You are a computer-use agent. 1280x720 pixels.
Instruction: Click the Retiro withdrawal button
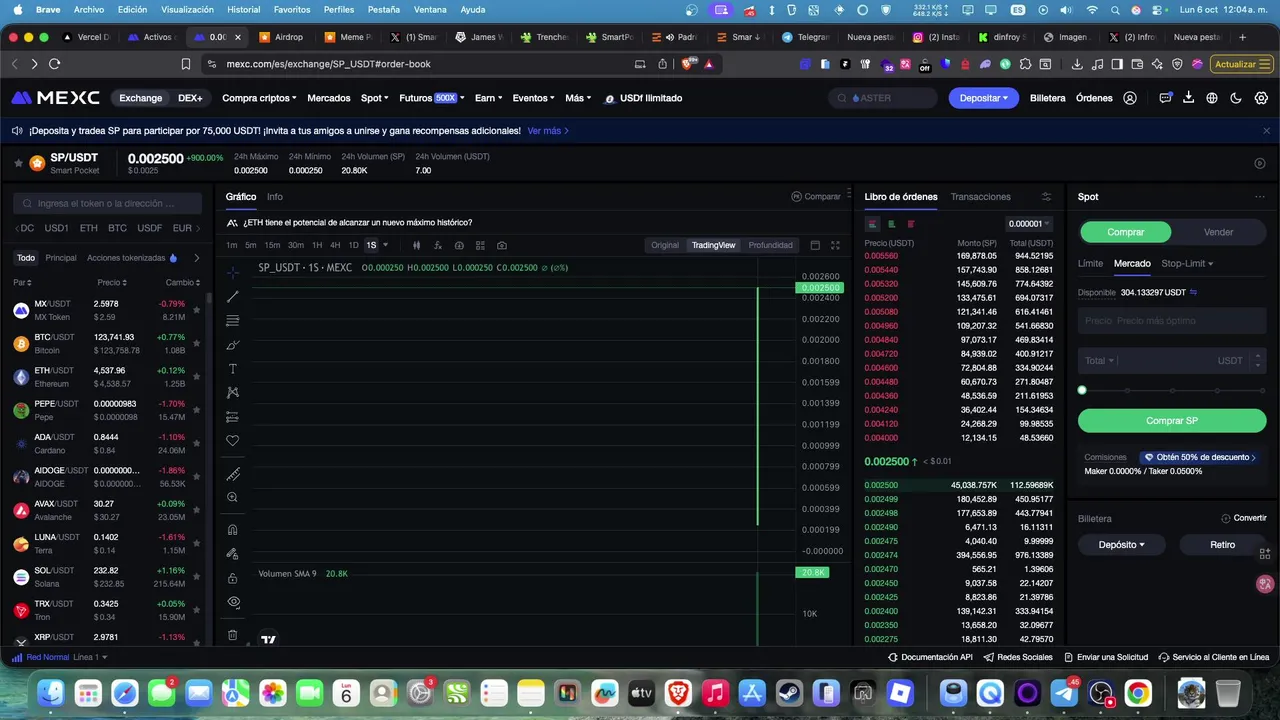(x=1223, y=545)
